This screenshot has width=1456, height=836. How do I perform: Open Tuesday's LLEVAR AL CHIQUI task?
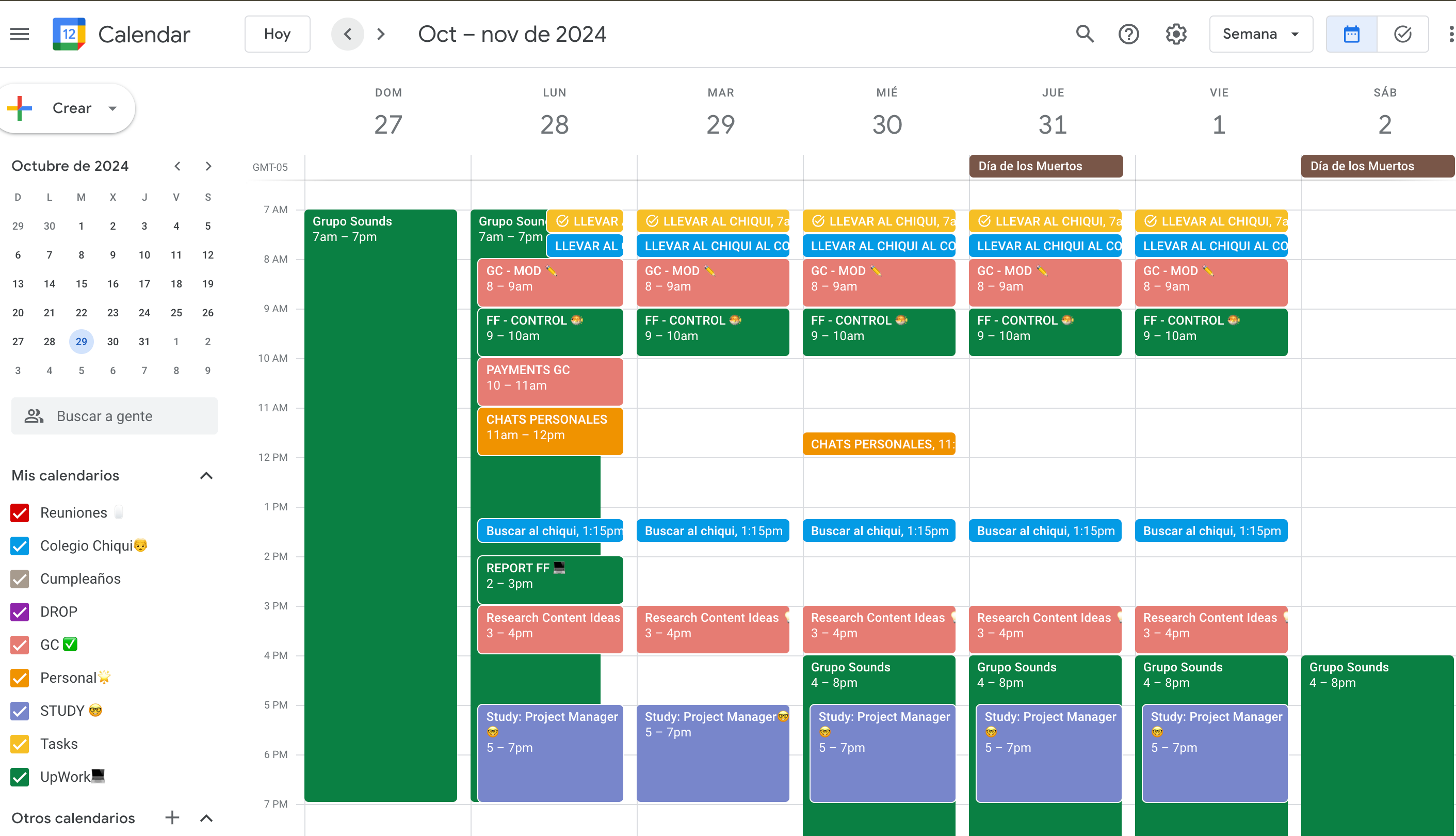(713, 221)
